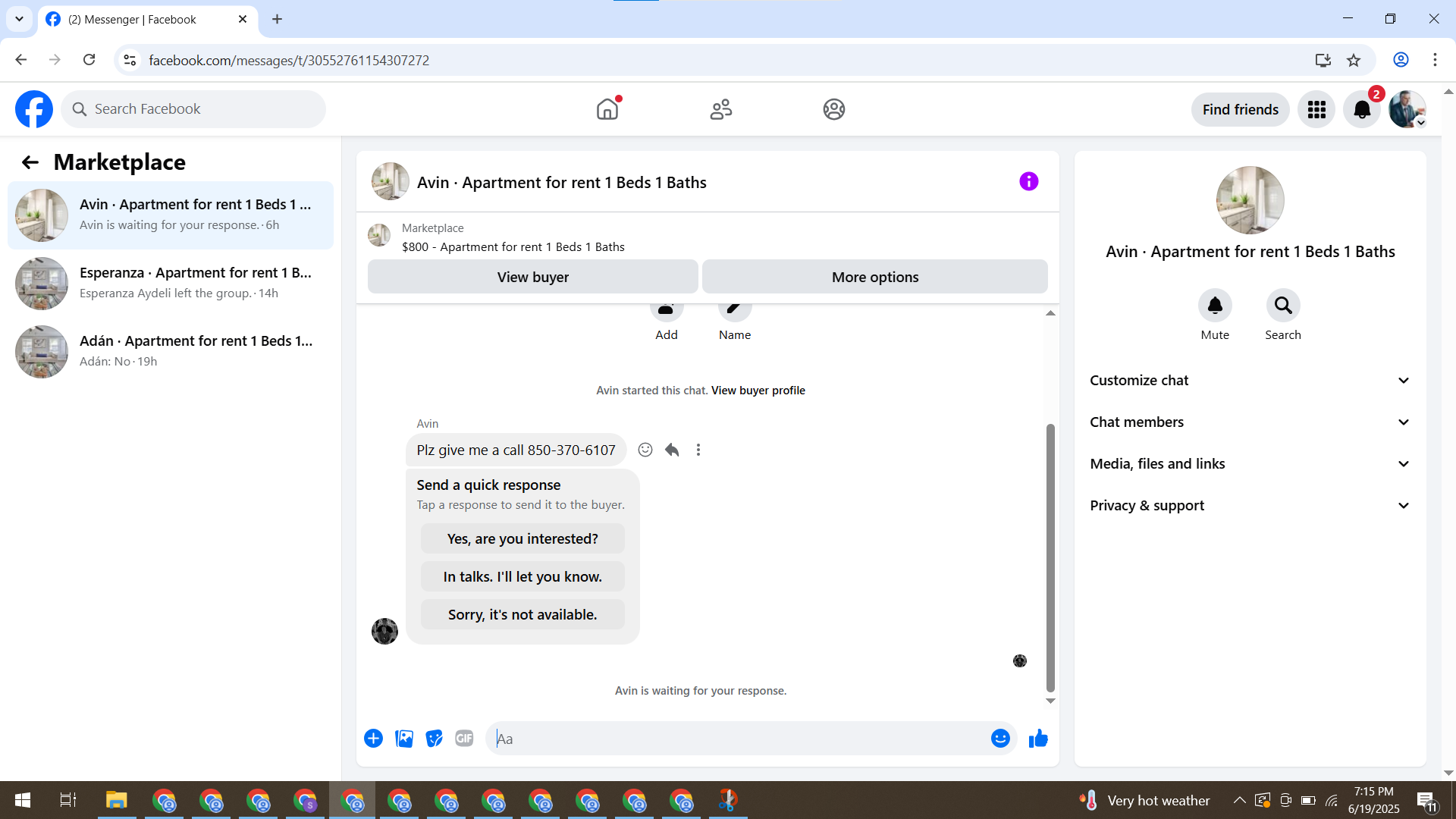Viewport: 1456px width, 819px height.
Task: Open the Windows Start menu
Action: 23,800
